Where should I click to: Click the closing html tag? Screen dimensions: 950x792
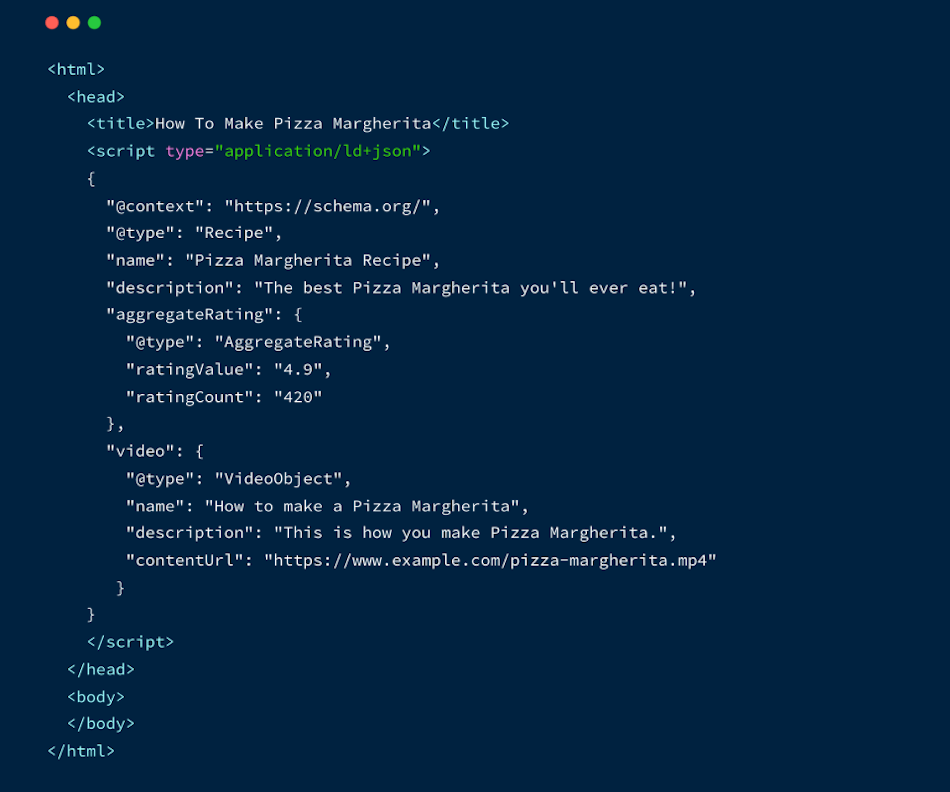click(81, 751)
